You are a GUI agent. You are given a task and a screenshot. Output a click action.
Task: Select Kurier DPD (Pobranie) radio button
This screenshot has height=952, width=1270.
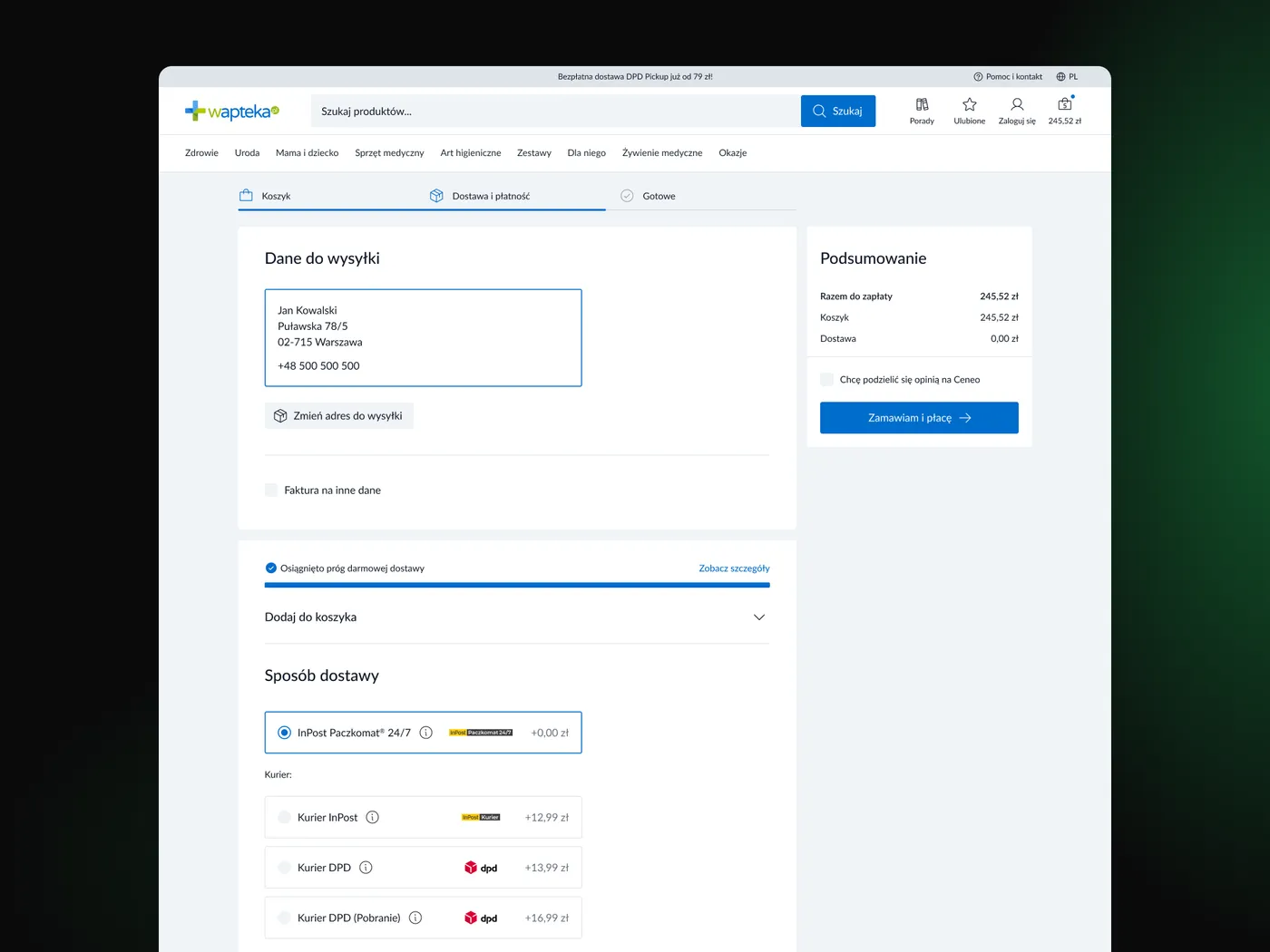[x=284, y=918]
